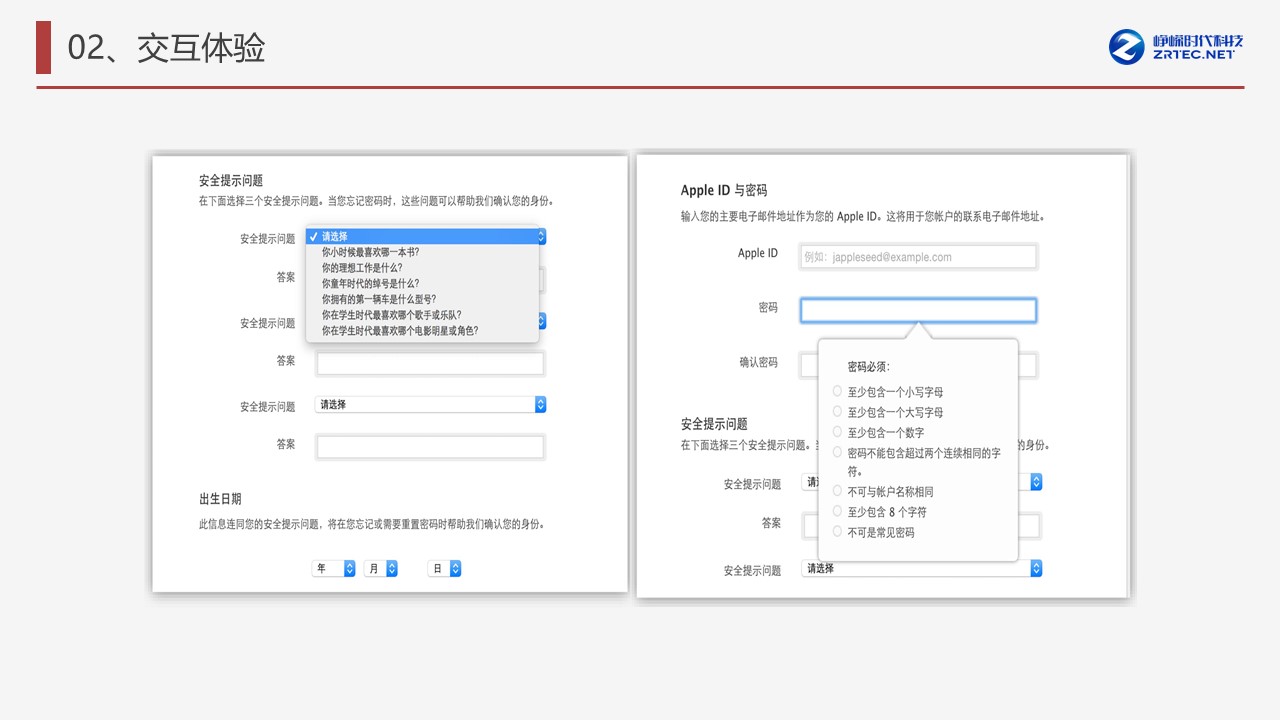This screenshot has height=720, width=1280.
Task: Click the blue arrows on the year dropdown
Action: tap(349, 568)
